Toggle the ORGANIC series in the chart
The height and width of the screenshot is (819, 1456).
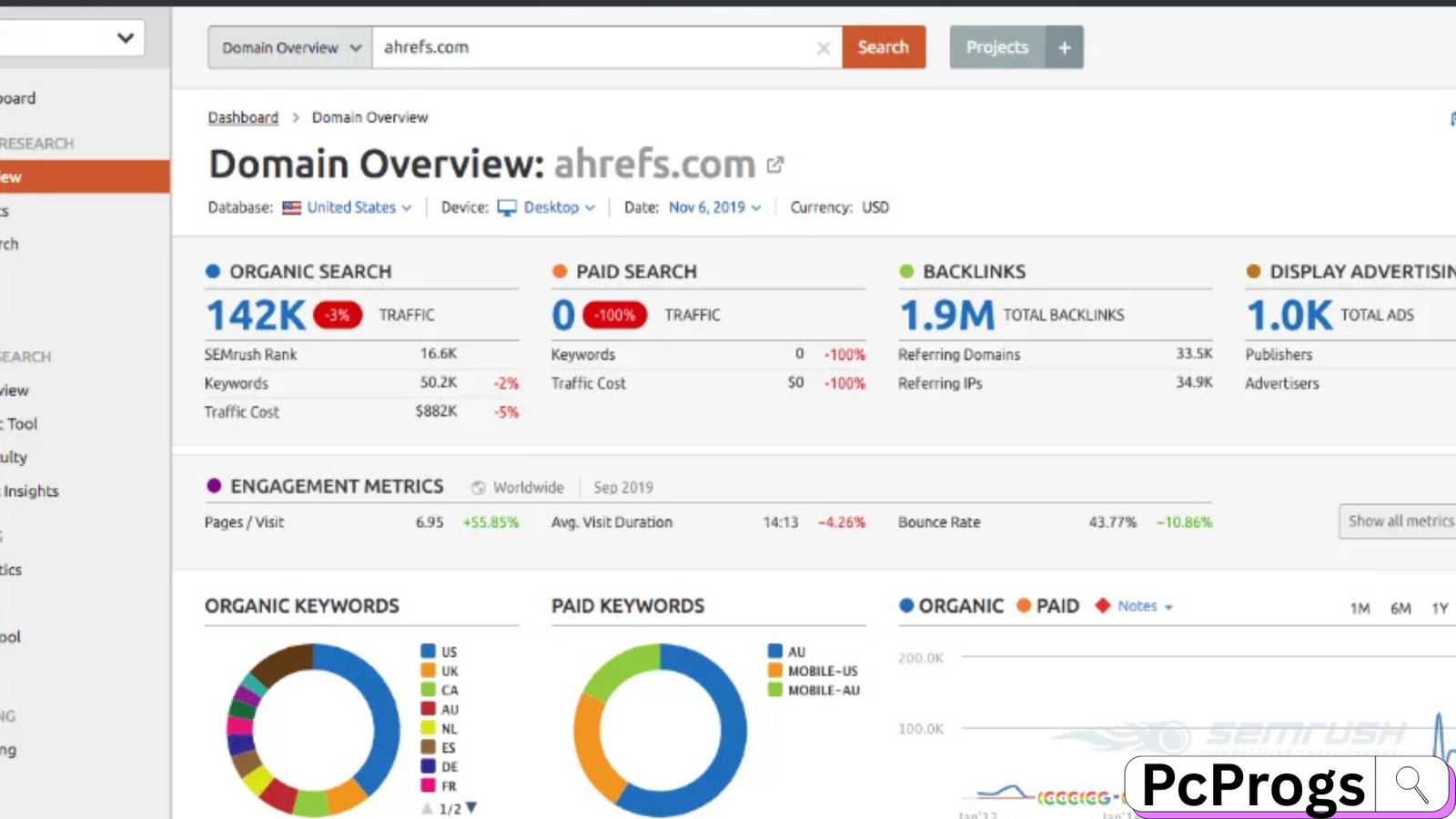pos(952,606)
